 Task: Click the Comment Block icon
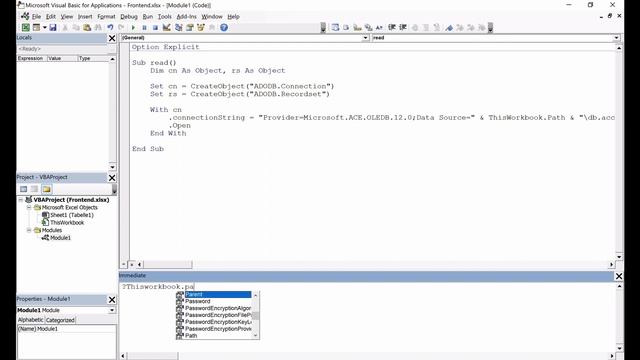coord(426,27)
